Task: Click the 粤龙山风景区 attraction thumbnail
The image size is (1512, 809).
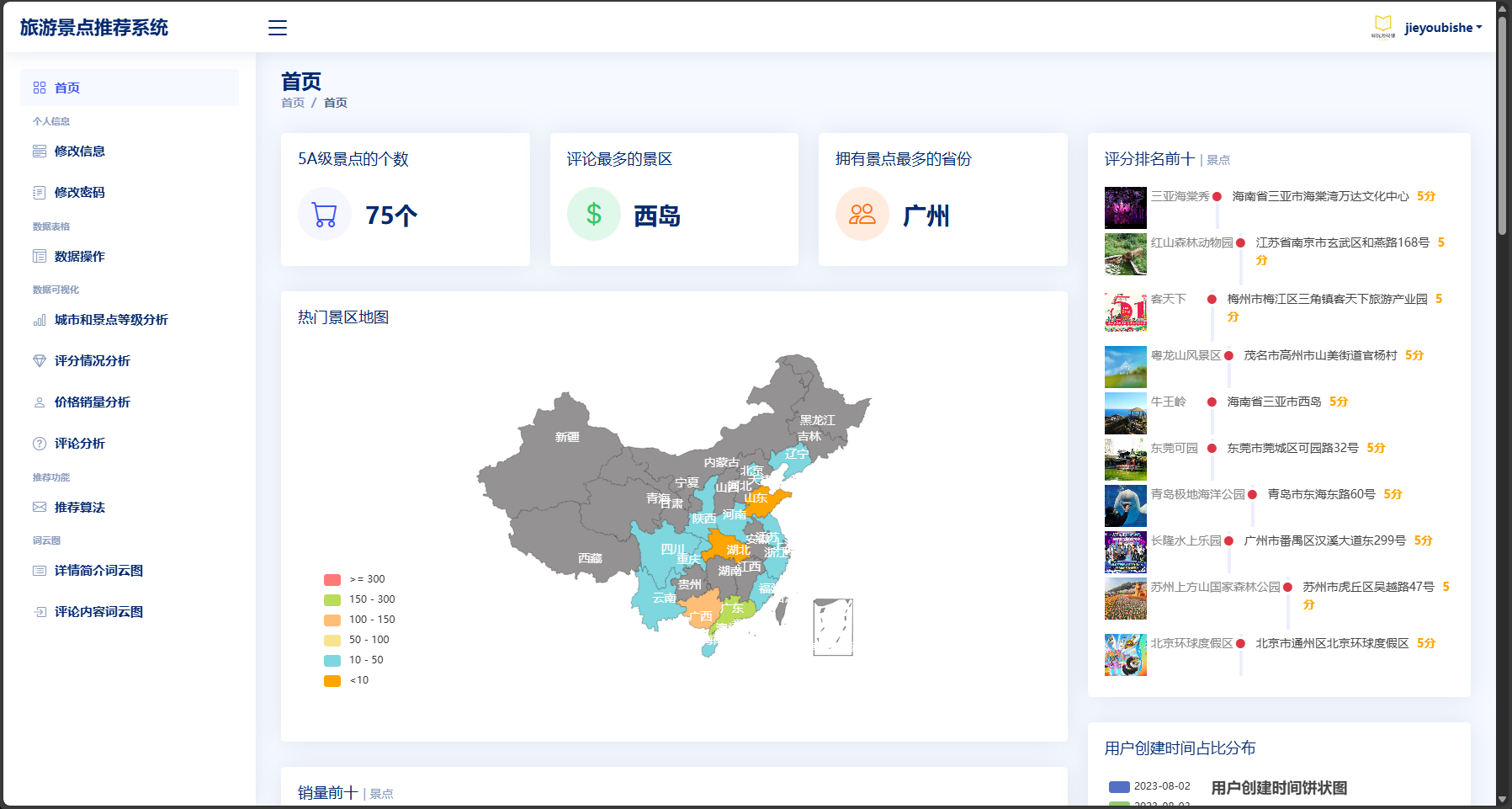Action: (x=1126, y=367)
